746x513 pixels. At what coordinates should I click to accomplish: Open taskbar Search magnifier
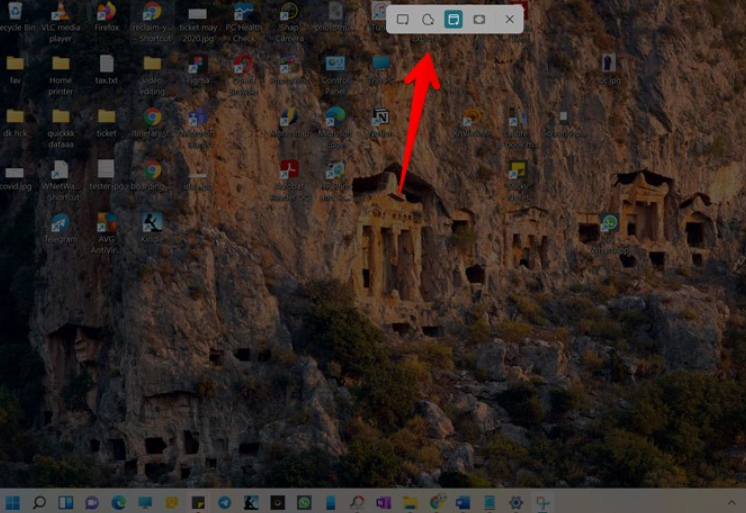coord(39,502)
